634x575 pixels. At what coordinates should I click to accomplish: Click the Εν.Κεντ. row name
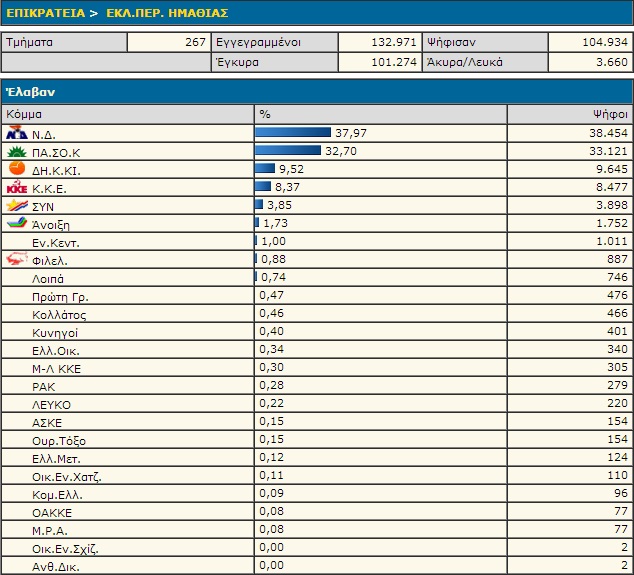[56, 243]
